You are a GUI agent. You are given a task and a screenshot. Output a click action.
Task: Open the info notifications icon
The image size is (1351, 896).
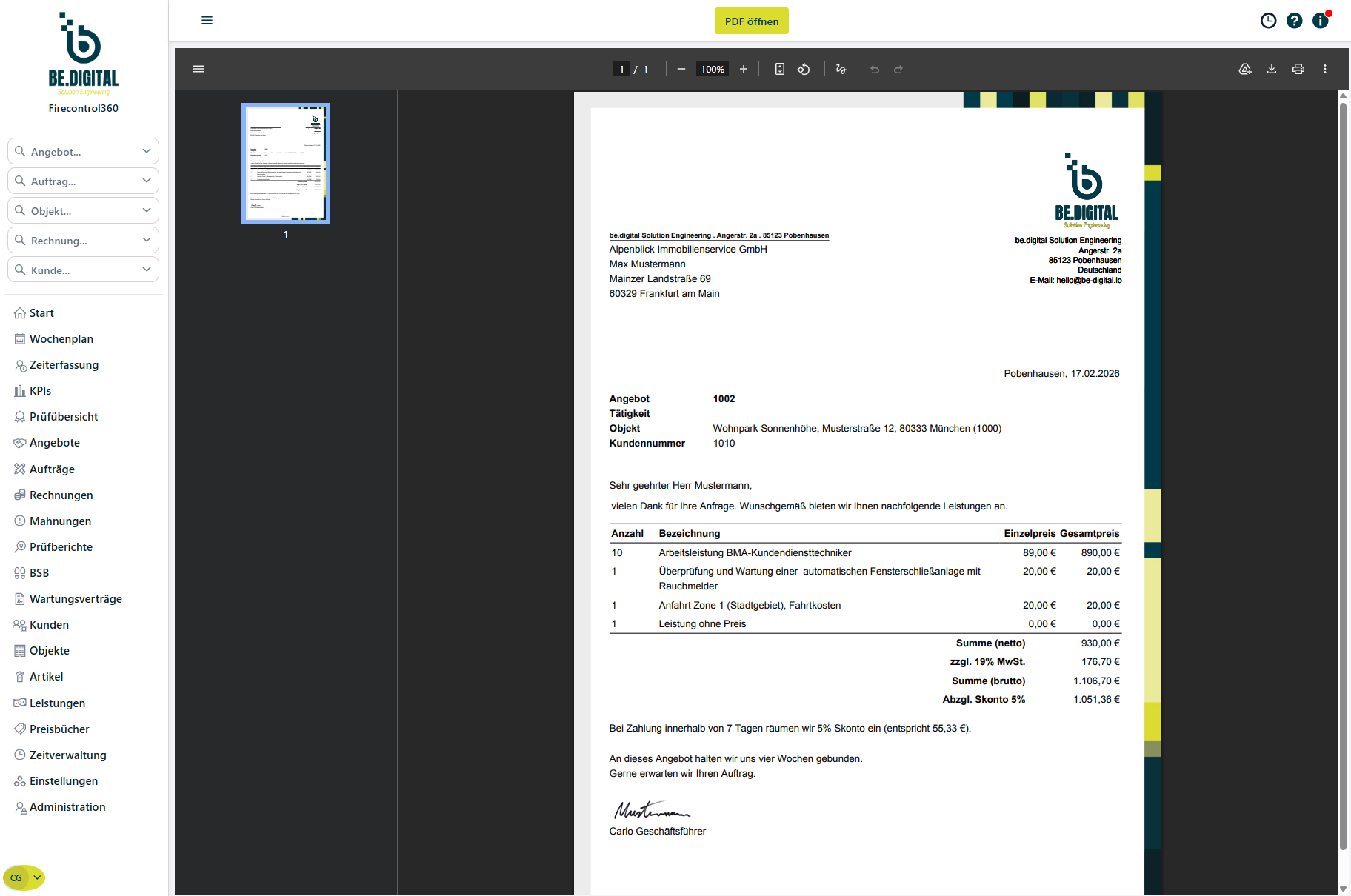(x=1321, y=21)
